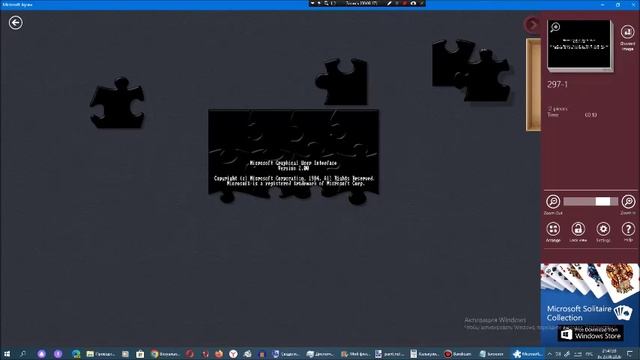Arrange the puzzle pieces with Arrange button
The width and height of the screenshot is (640, 360).
pyautogui.click(x=553, y=229)
